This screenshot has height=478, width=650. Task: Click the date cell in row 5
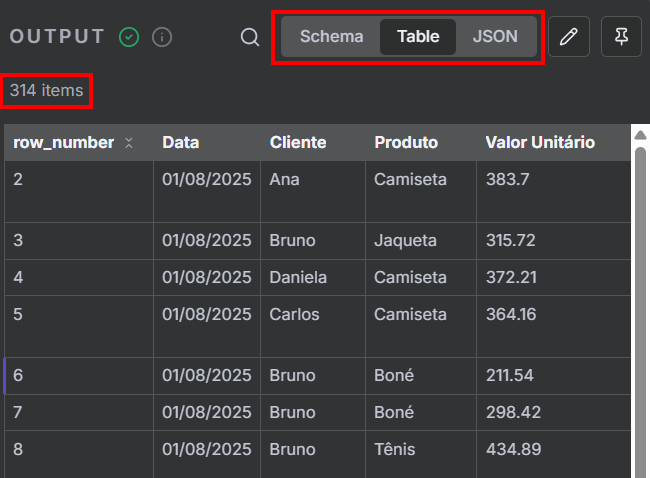[x=207, y=326]
